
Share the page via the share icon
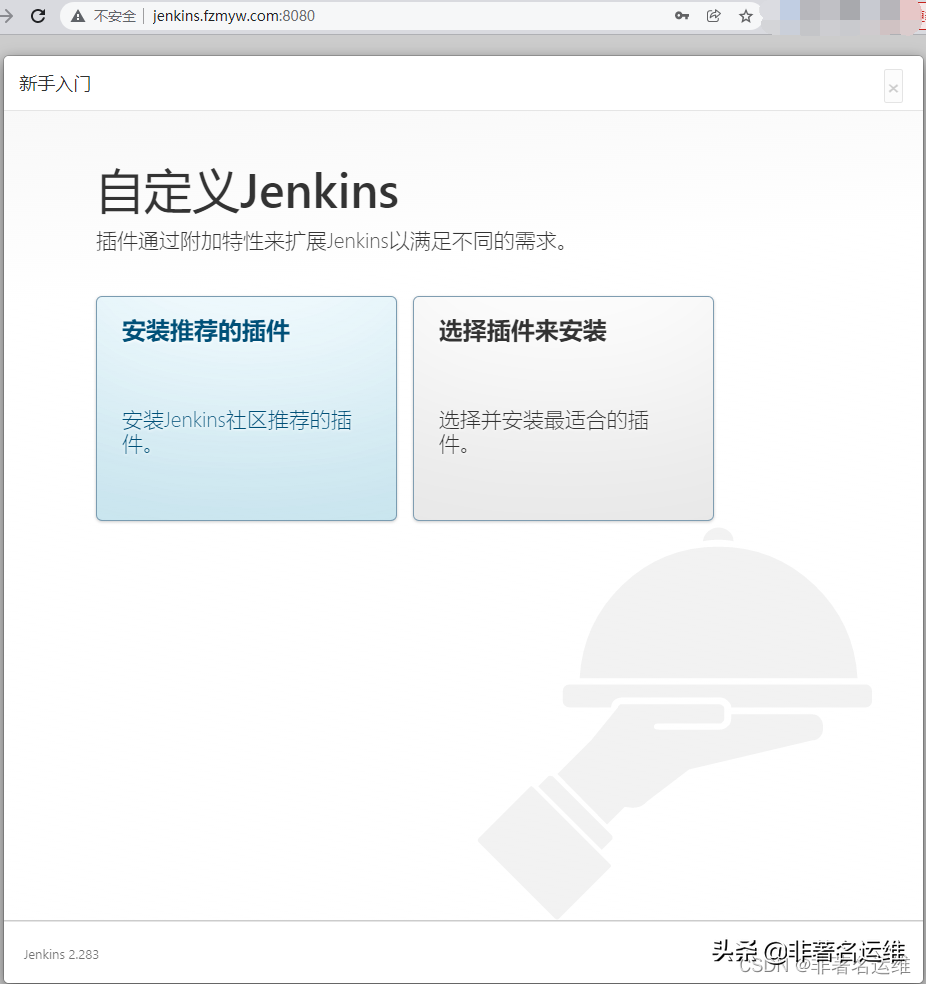713,16
